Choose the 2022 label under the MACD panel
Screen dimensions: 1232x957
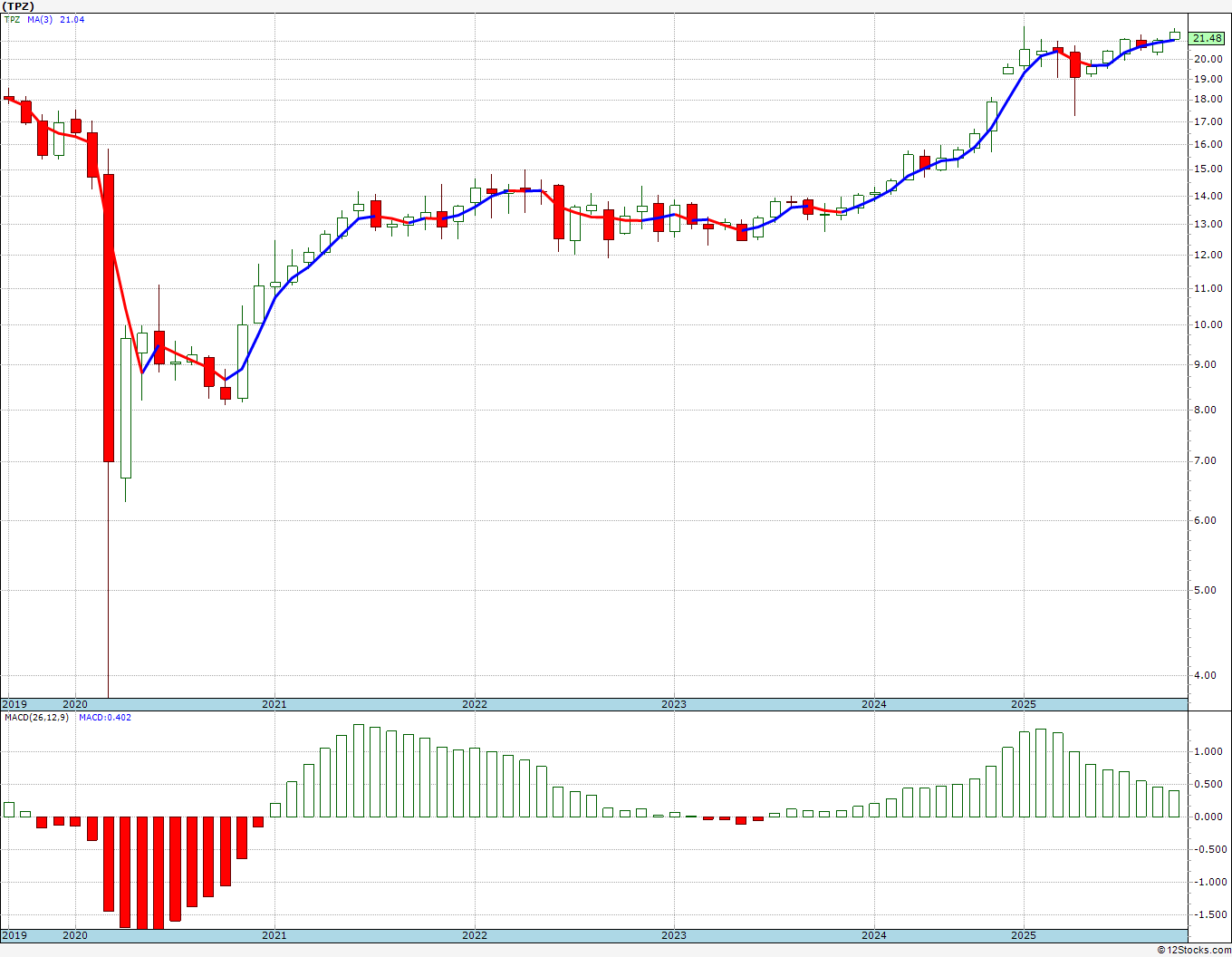(x=474, y=935)
